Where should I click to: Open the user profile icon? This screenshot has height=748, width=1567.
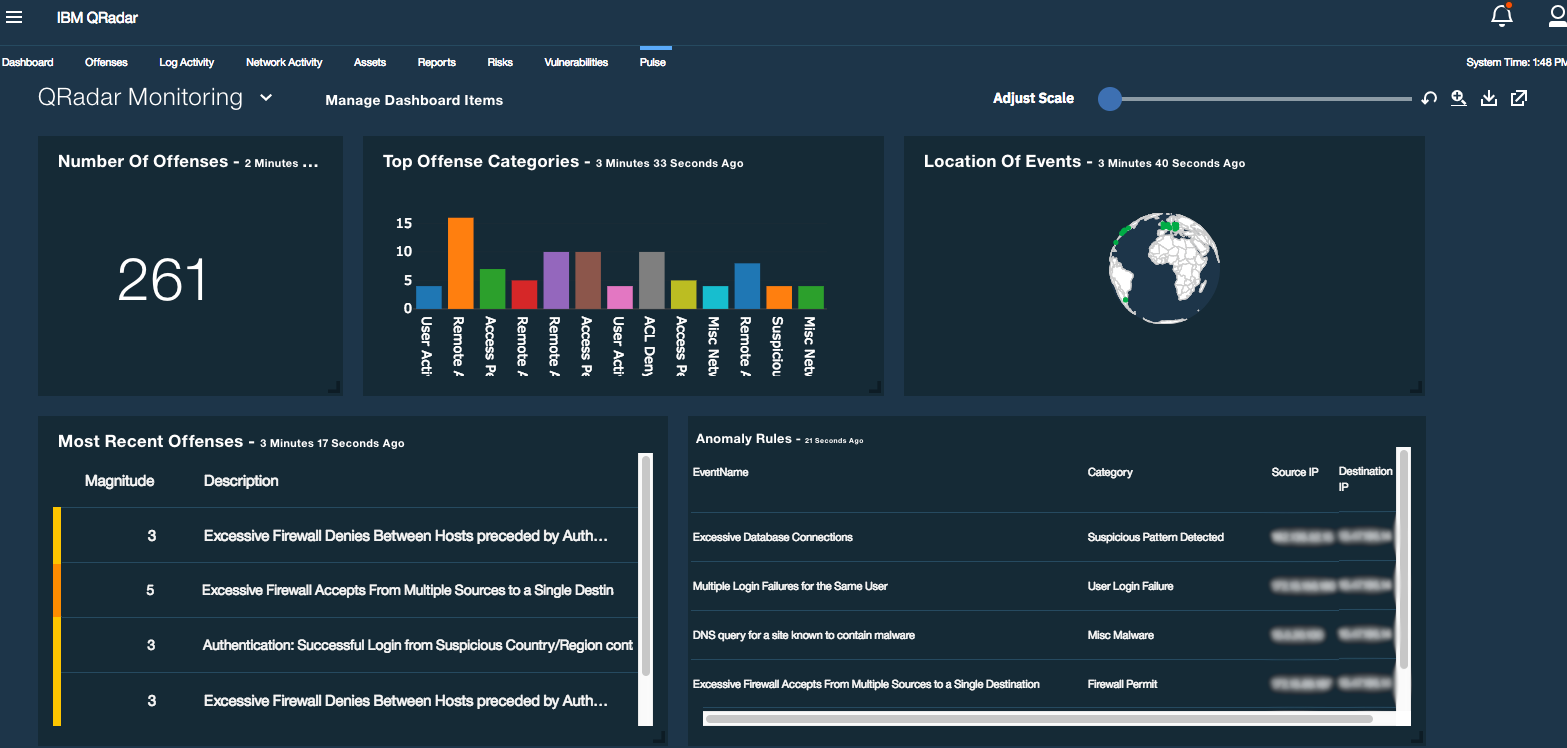(x=1556, y=16)
